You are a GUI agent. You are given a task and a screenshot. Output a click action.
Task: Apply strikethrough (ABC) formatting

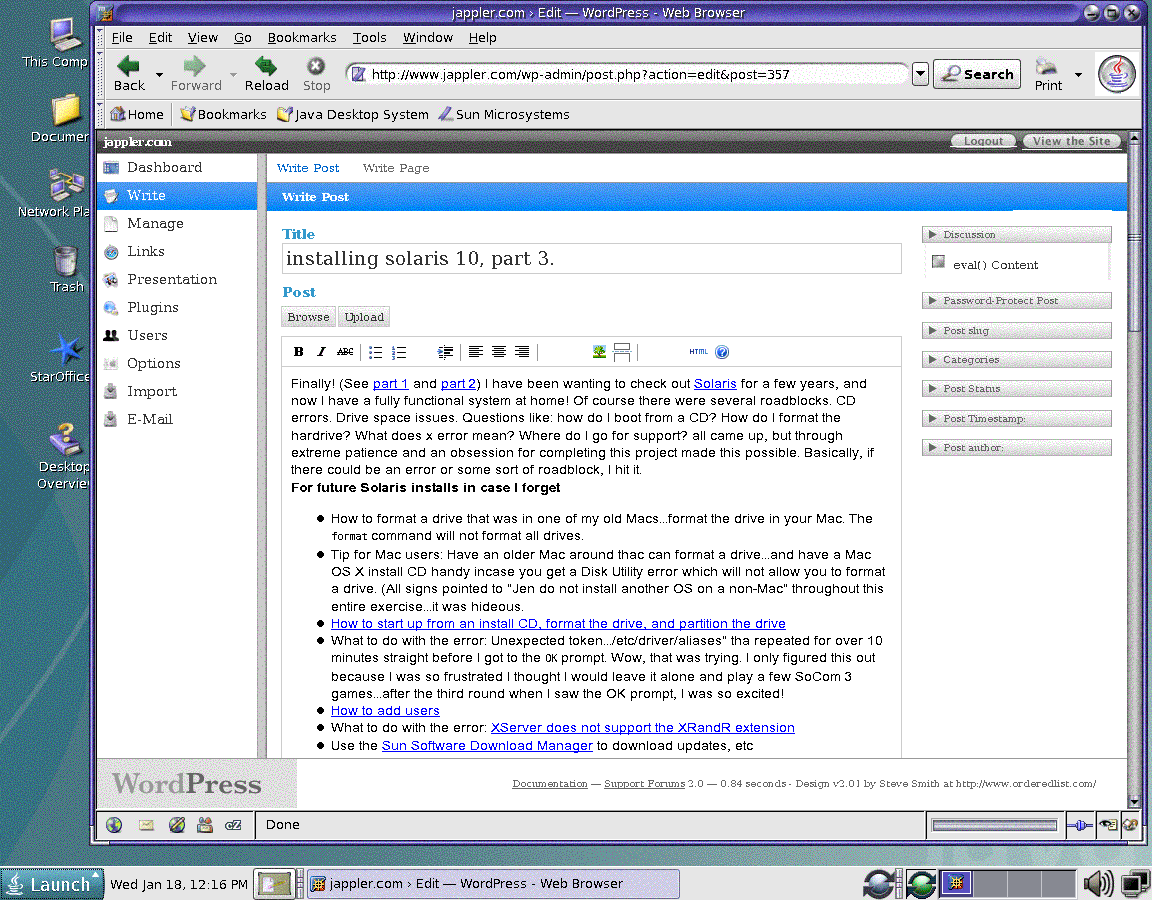(x=345, y=352)
